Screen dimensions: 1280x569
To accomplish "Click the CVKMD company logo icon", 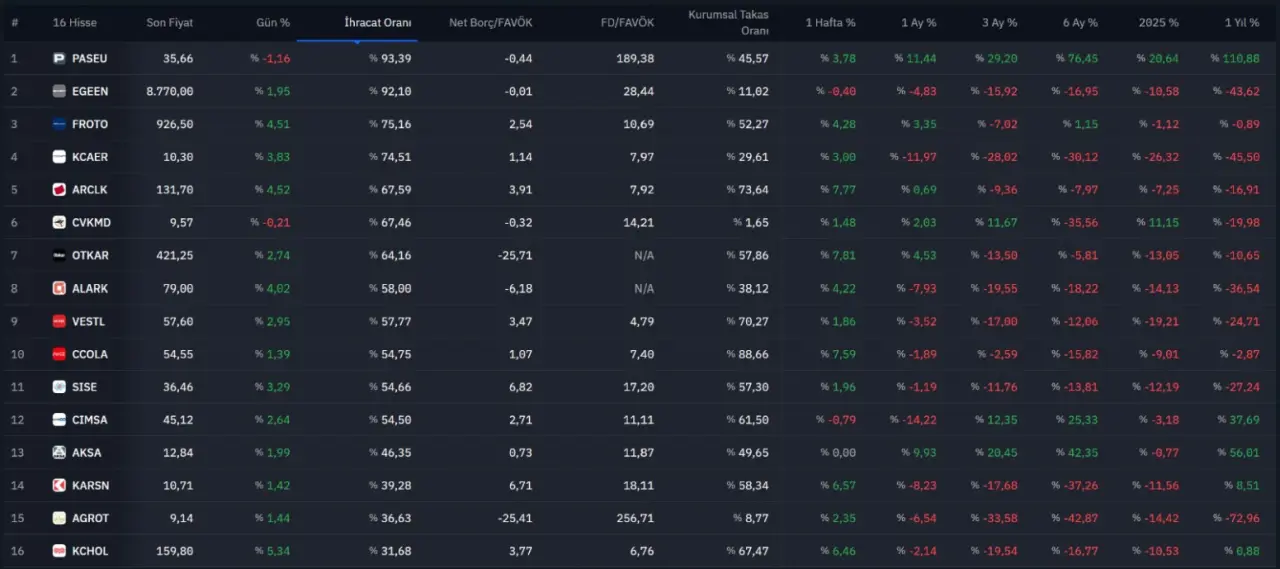I will (x=59, y=223).
